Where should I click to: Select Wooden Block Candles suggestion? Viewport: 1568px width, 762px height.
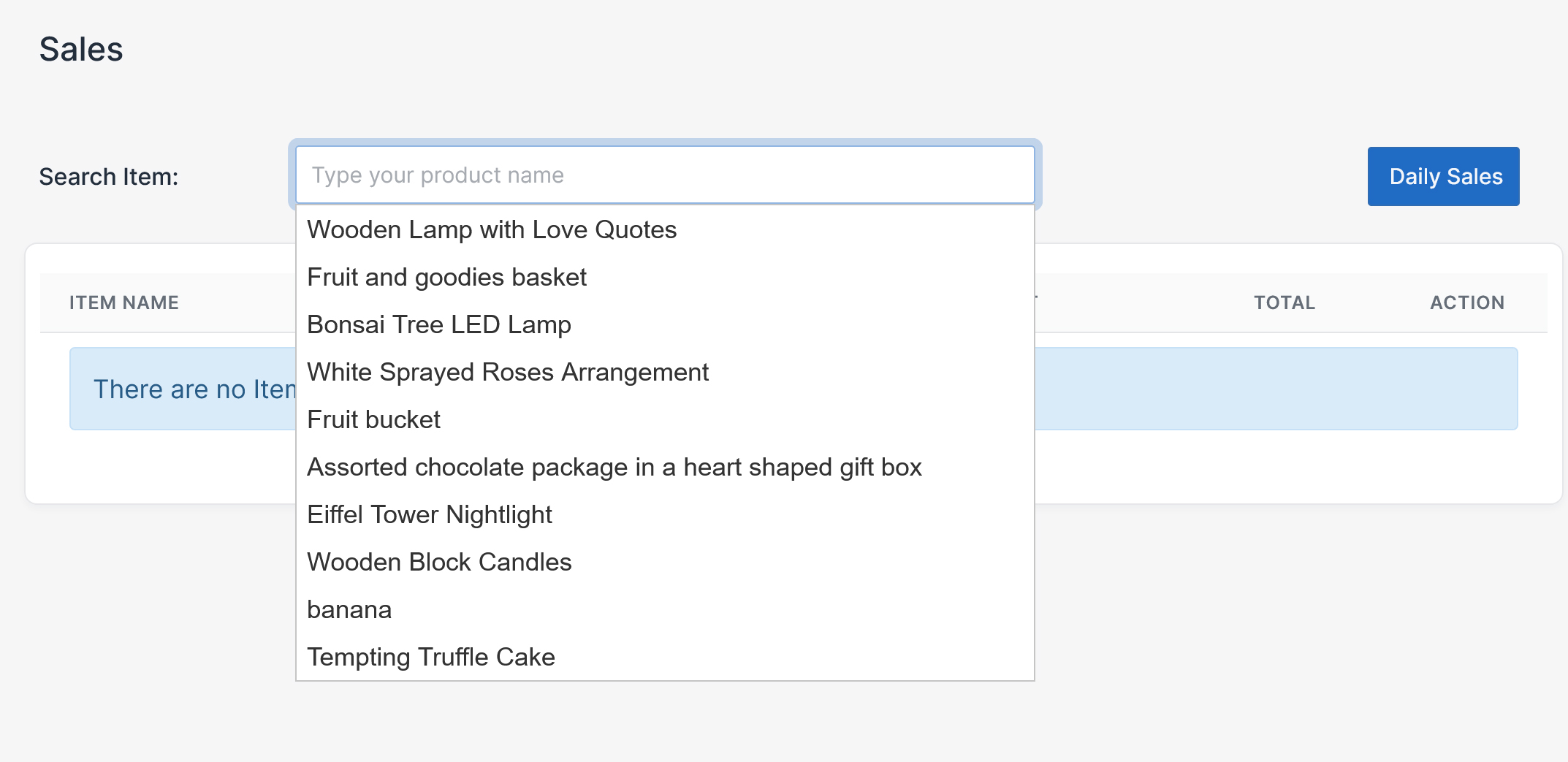click(x=439, y=562)
